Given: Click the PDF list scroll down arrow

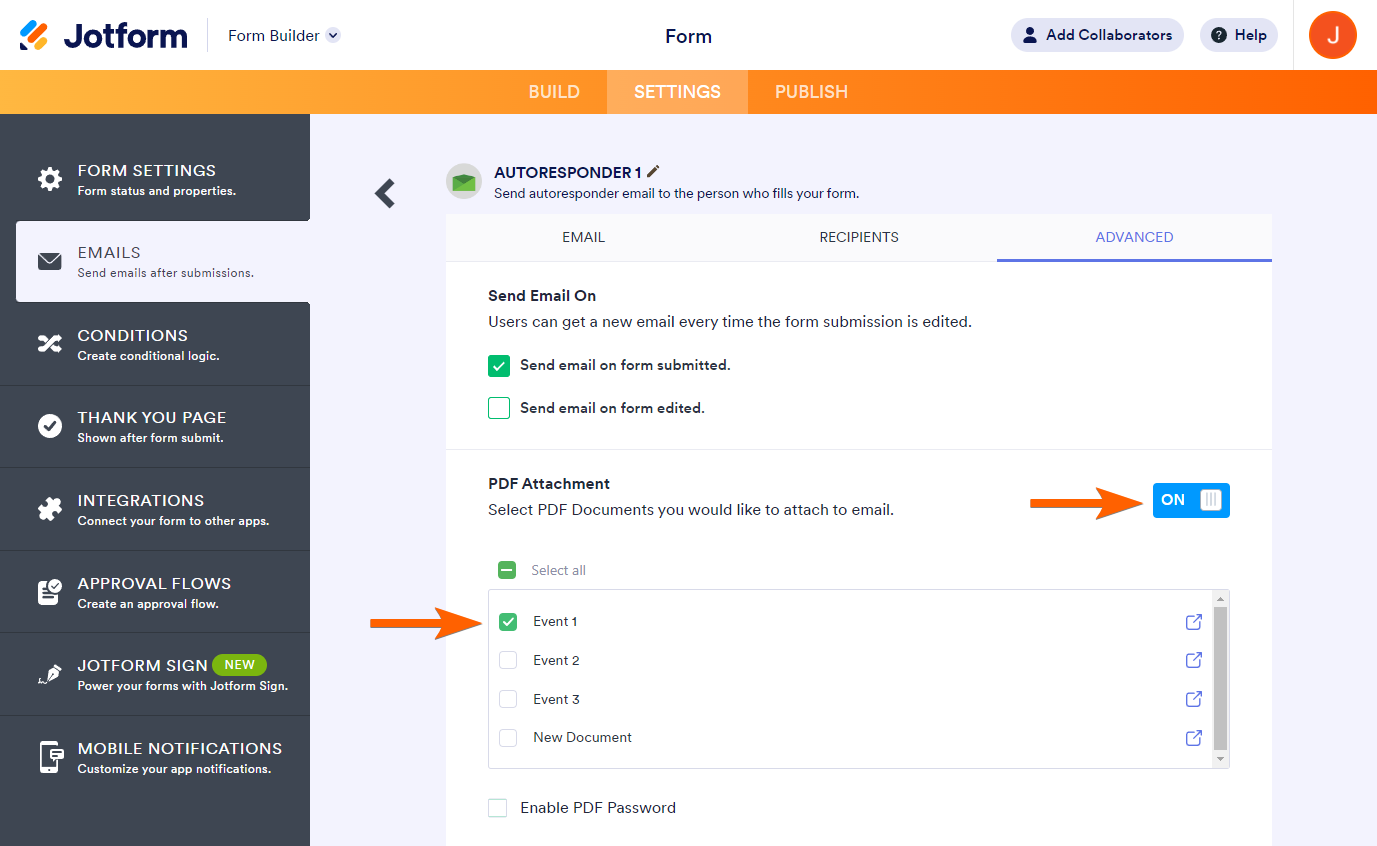Looking at the screenshot, I should pyautogui.click(x=1219, y=760).
